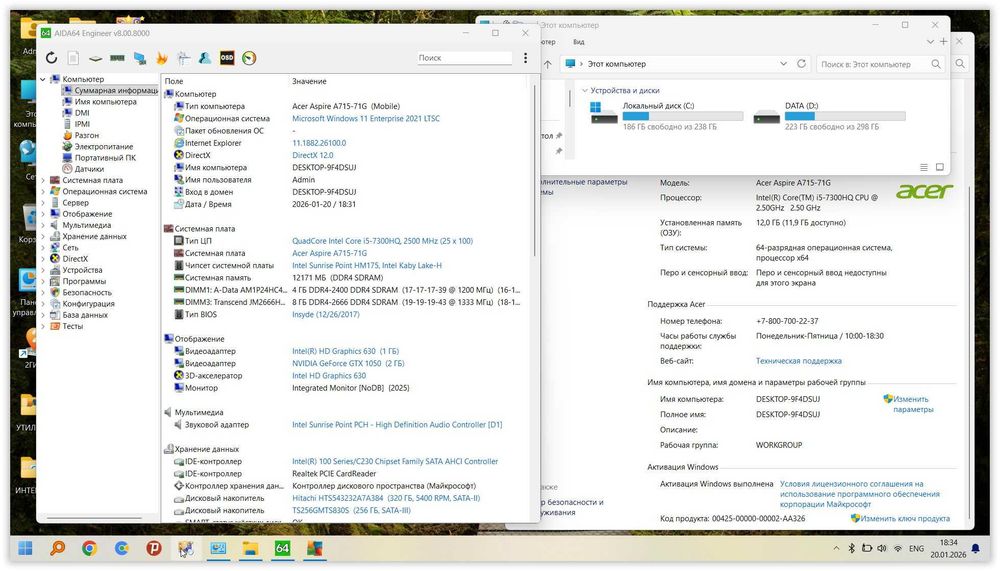Click the Realtek PCIE CardReader value
1000x571 pixels.
pos(334,474)
